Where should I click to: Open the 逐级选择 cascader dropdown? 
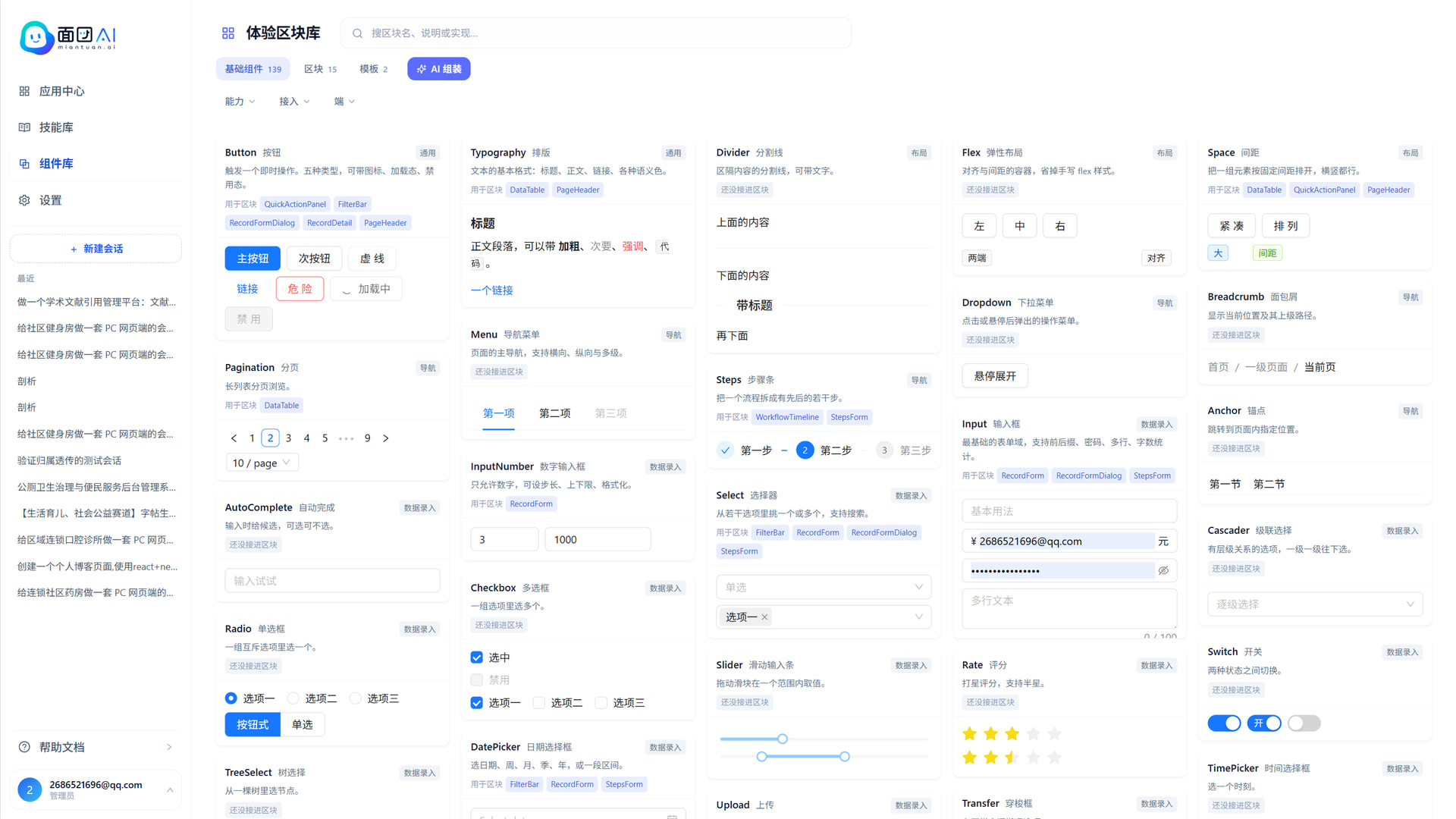[1315, 604]
